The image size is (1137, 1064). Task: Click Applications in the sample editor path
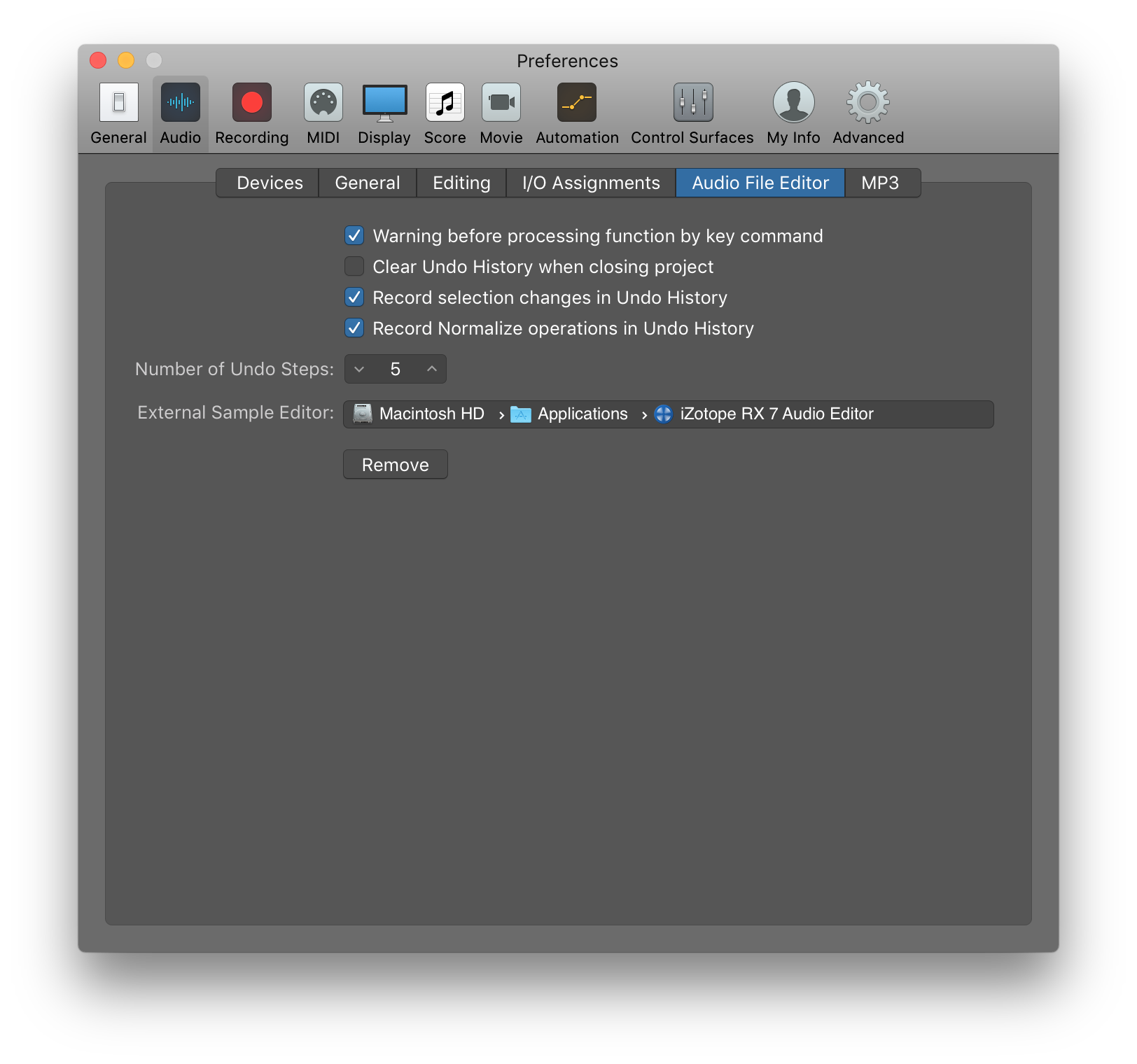pyautogui.click(x=583, y=414)
